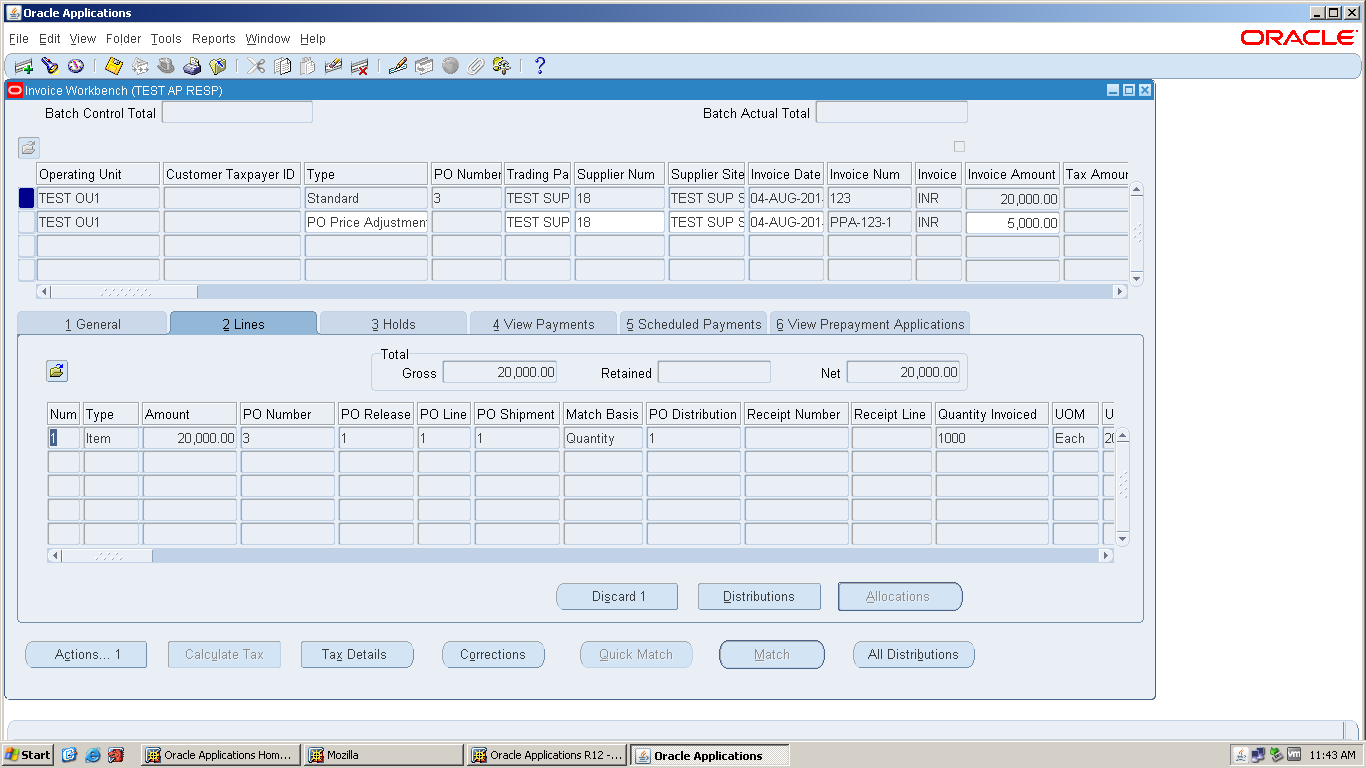This screenshot has width=1366, height=768.
Task: Click the Discard 1 button
Action: 617,596
